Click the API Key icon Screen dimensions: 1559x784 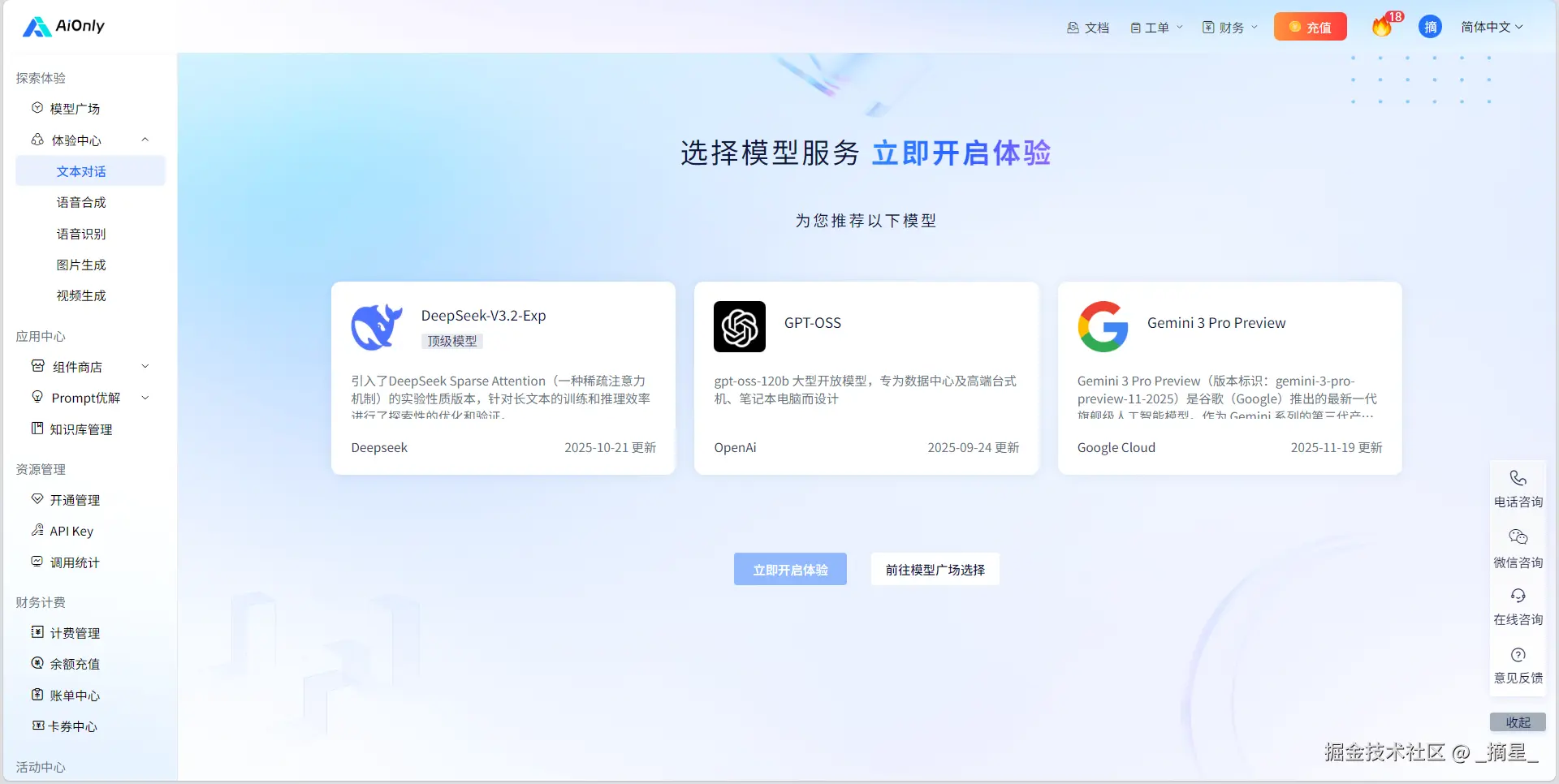coord(37,530)
